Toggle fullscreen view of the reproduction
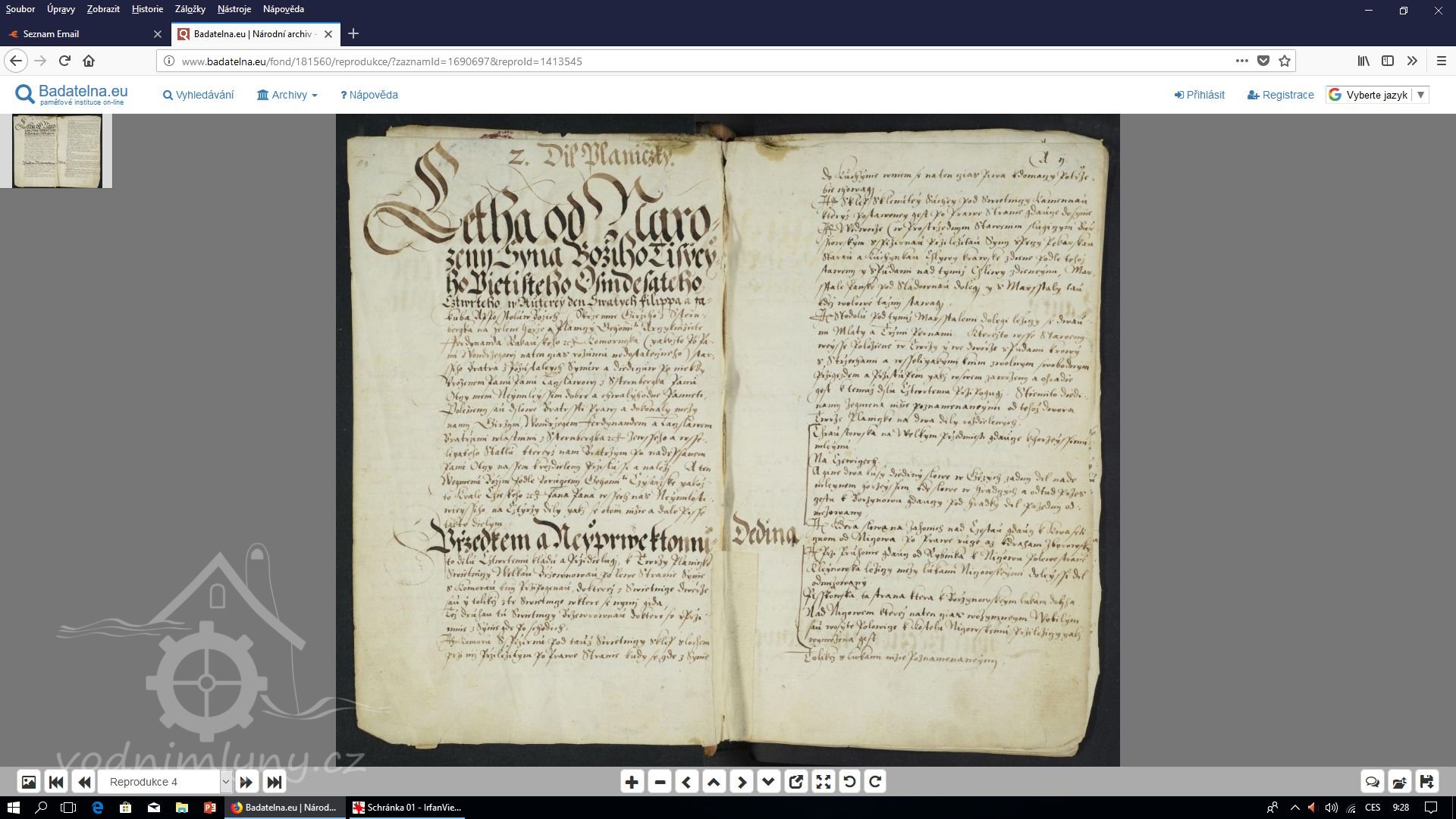The image size is (1456, 819). point(823,782)
